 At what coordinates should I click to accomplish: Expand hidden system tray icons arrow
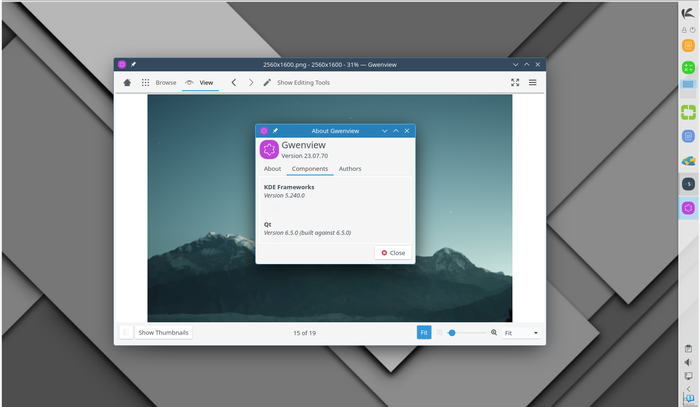point(688,389)
